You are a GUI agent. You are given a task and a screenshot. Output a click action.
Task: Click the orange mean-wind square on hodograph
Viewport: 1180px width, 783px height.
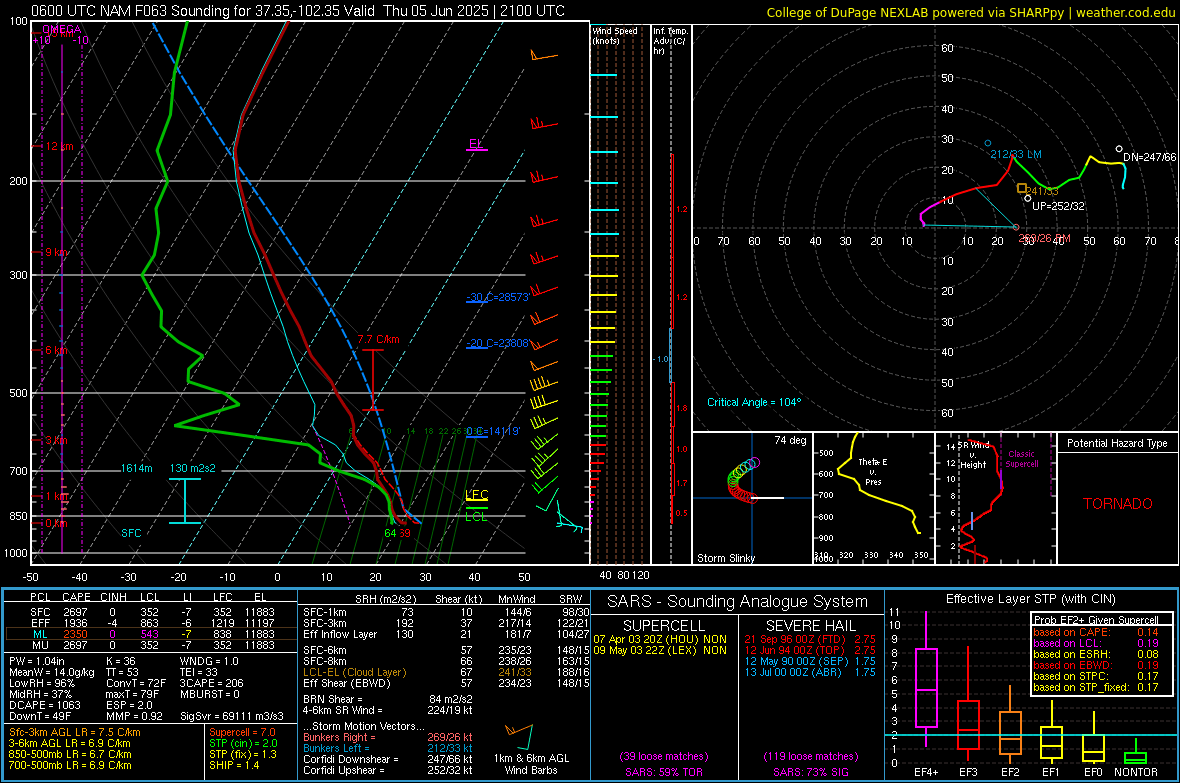click(x=1021, y=188)
